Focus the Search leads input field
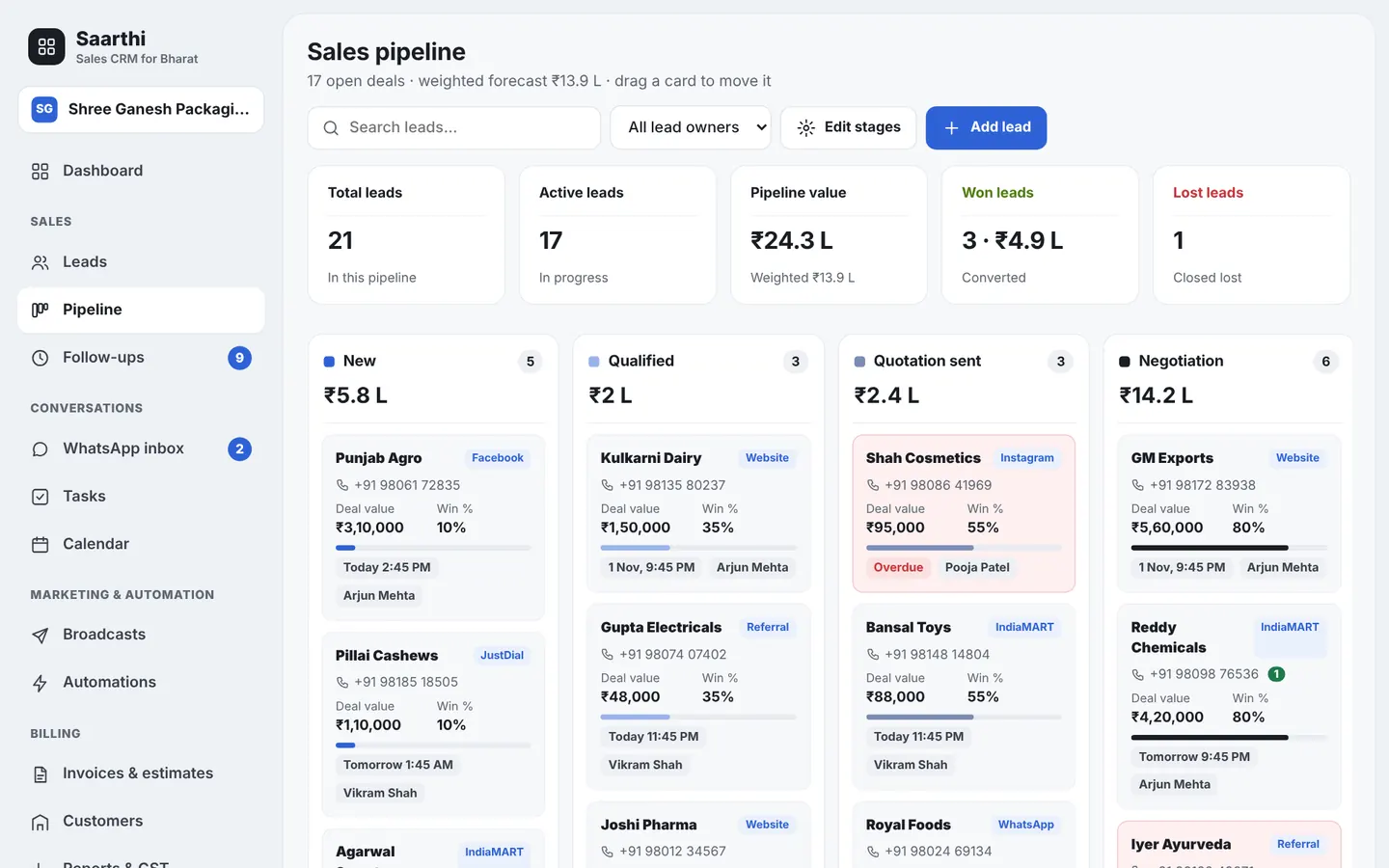This screenshot has height=868, width=1389. [454, 127]
